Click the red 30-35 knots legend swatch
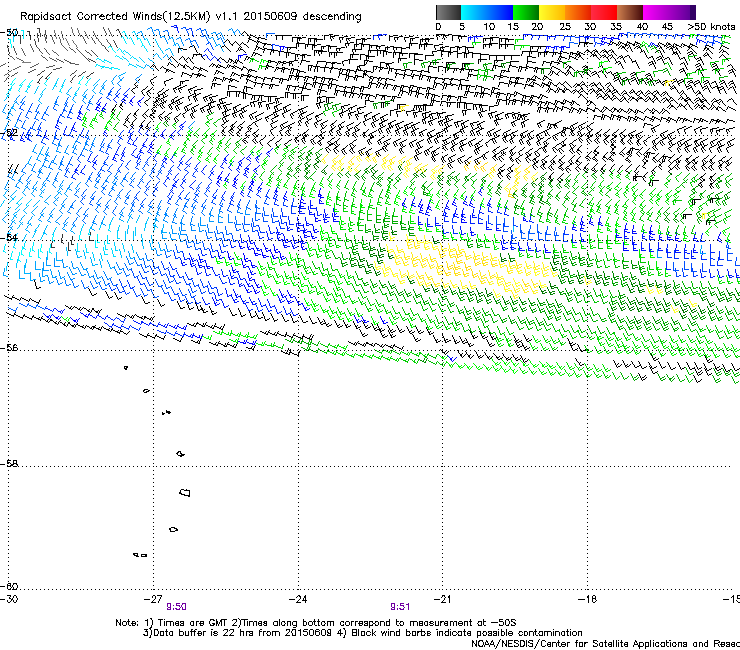 point(604,12)
